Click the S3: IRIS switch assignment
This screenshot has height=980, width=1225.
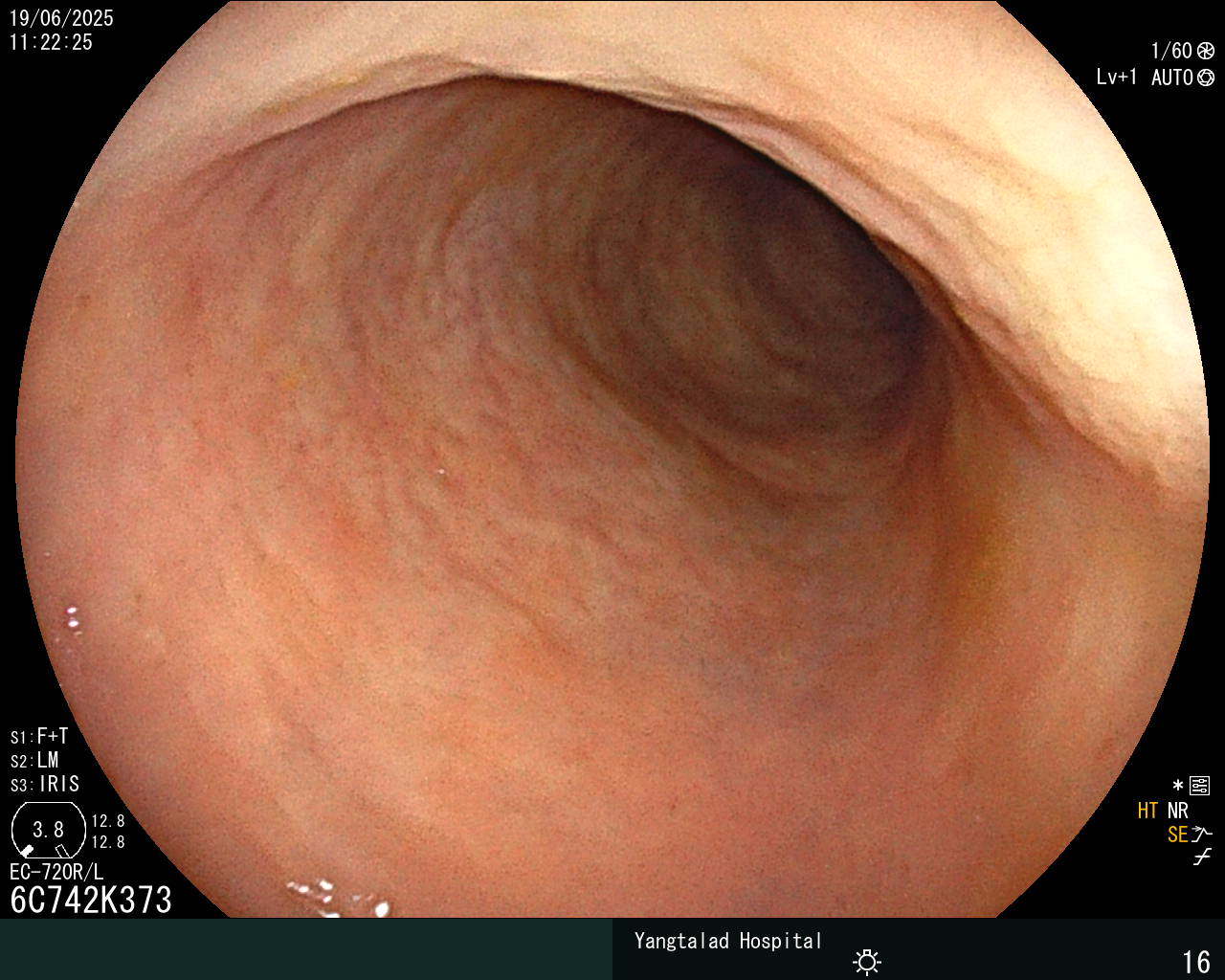[45, 785]
